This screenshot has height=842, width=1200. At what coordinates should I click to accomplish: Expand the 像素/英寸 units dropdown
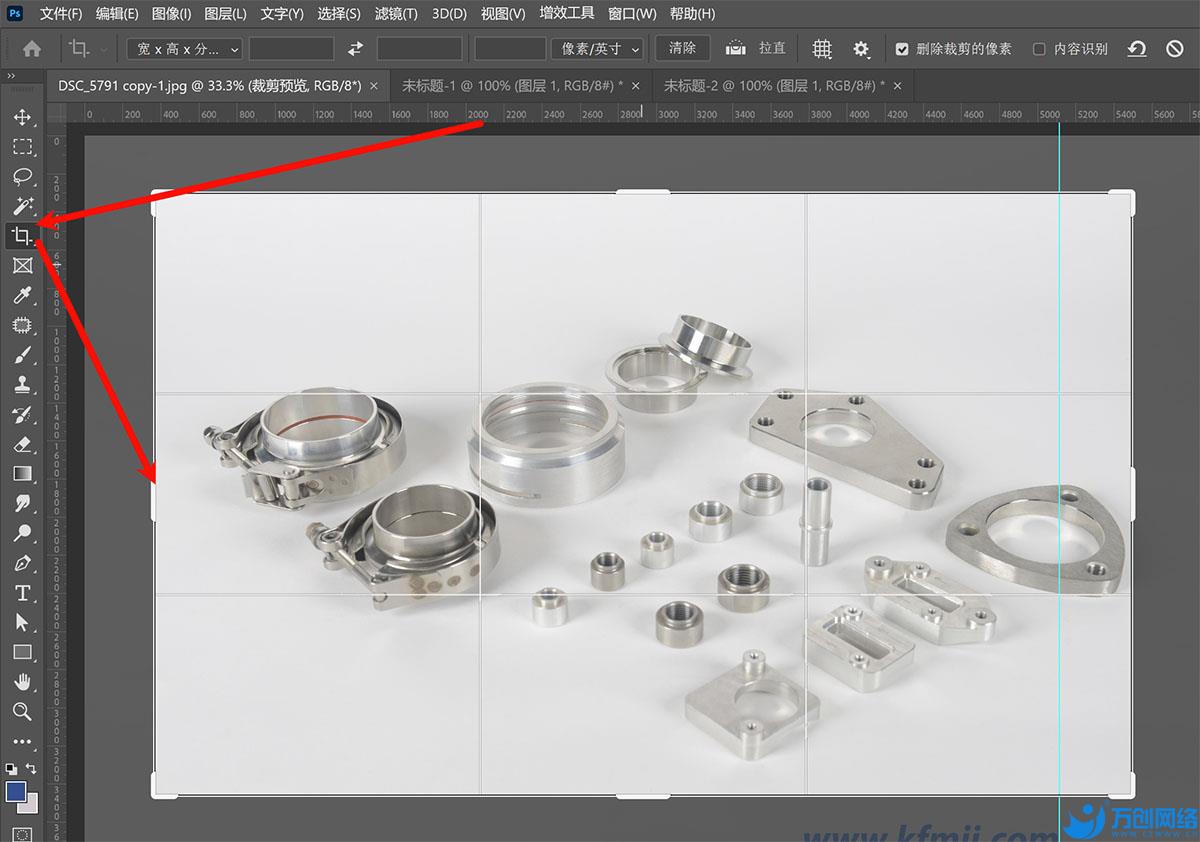tap(597, 49)
